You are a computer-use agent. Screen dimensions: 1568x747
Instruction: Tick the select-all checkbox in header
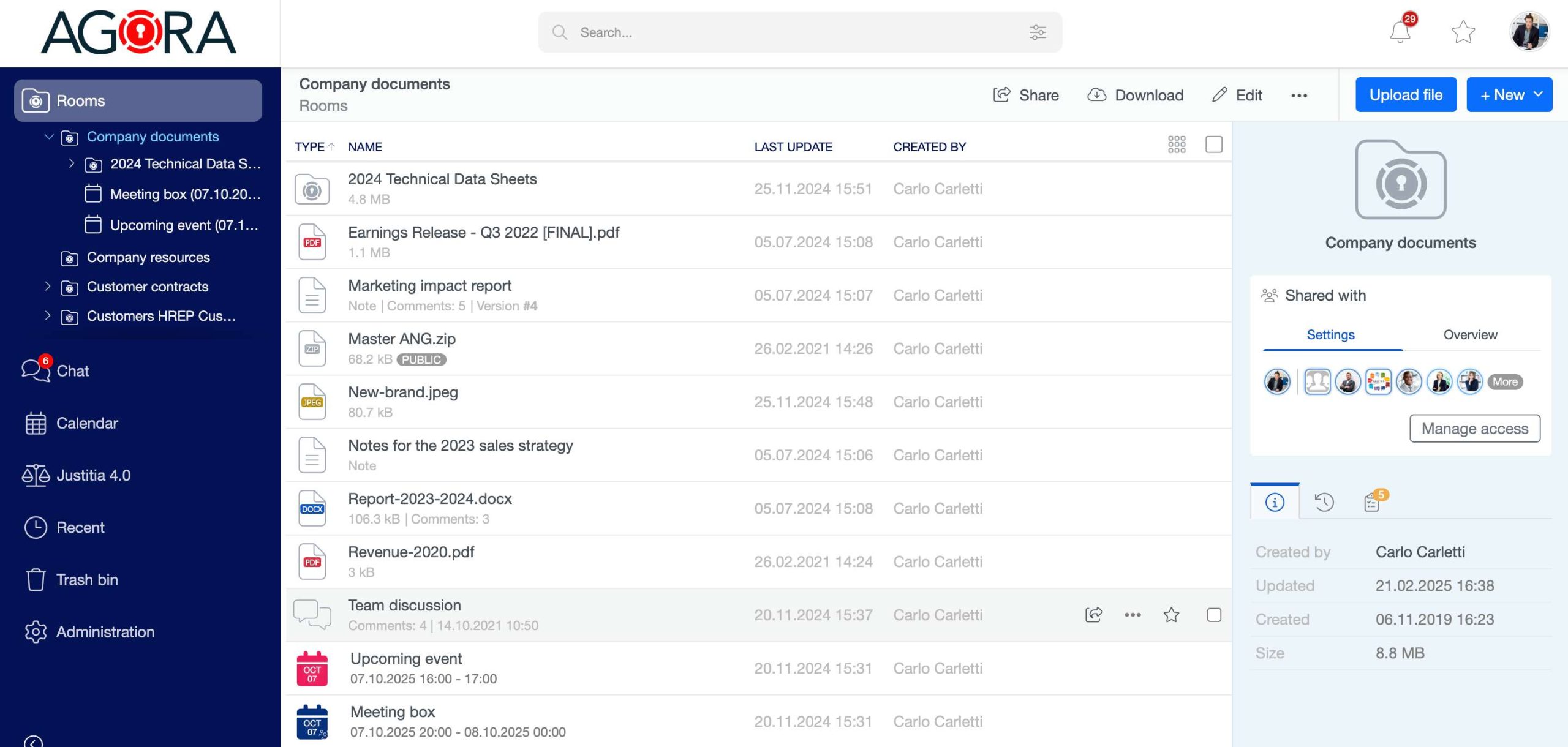pos(1213,145)
